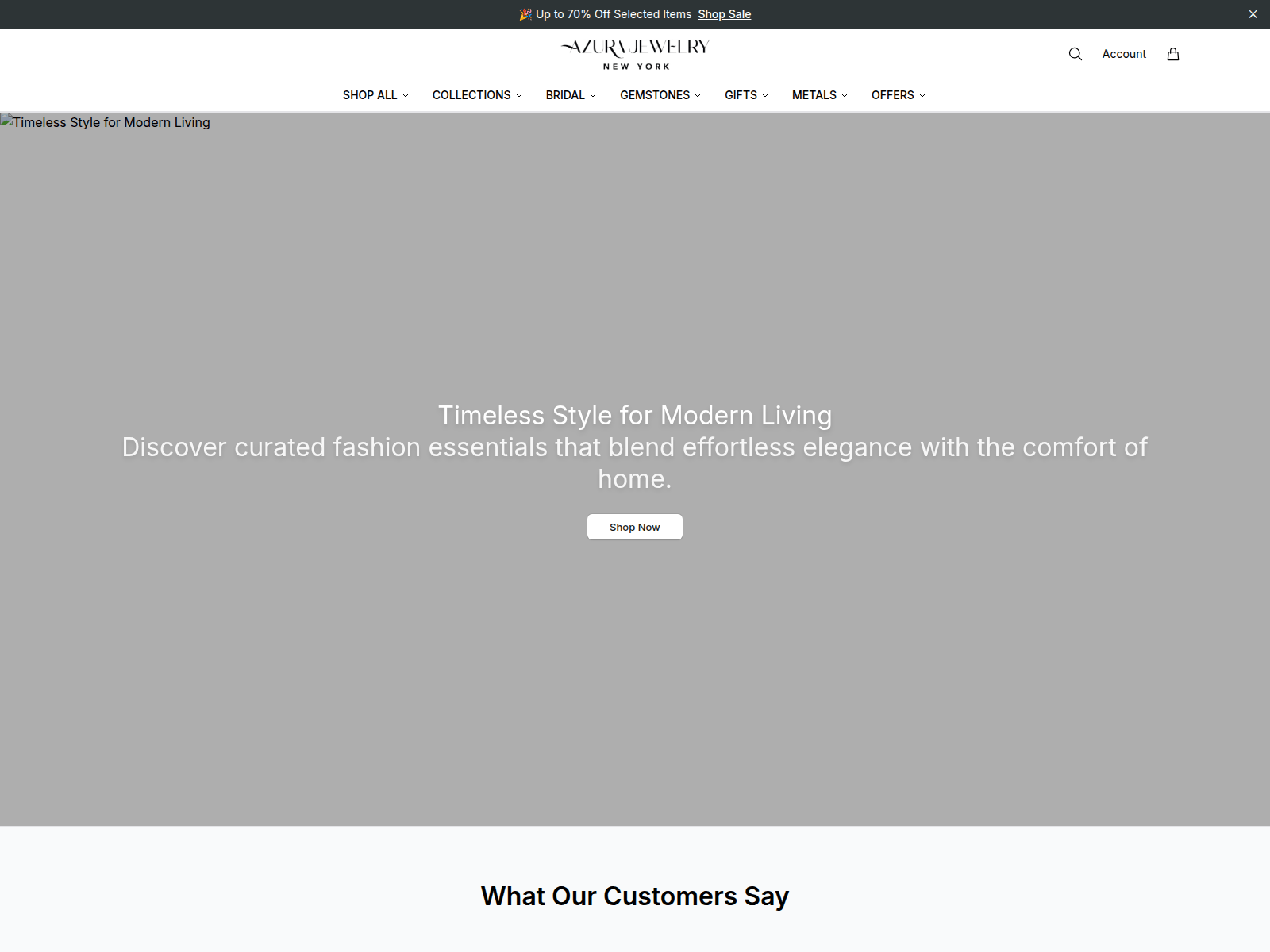Screen dimensions: 1270x952
Task: Expand the GEMSTONES menu
Action: (660, 95)
